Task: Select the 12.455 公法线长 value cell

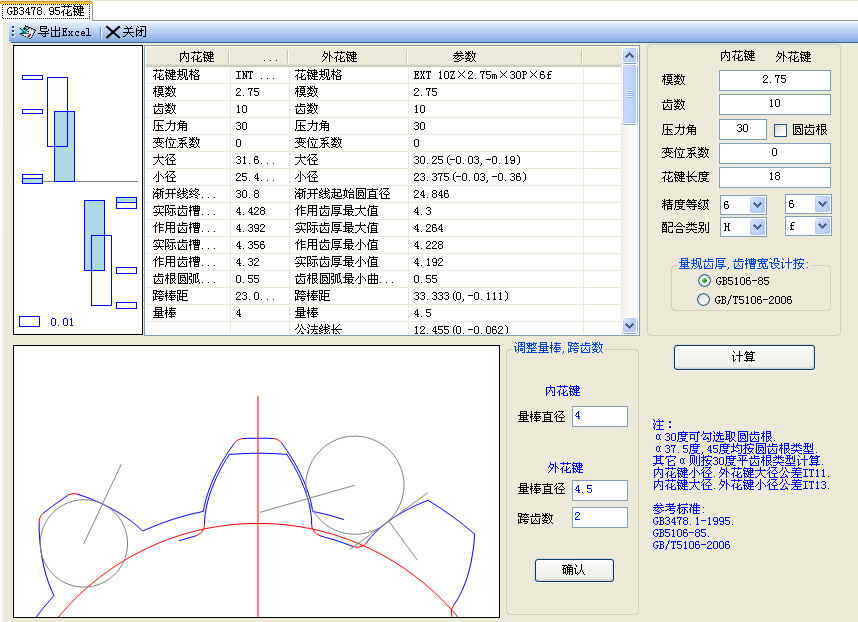Action: (495, 329)
